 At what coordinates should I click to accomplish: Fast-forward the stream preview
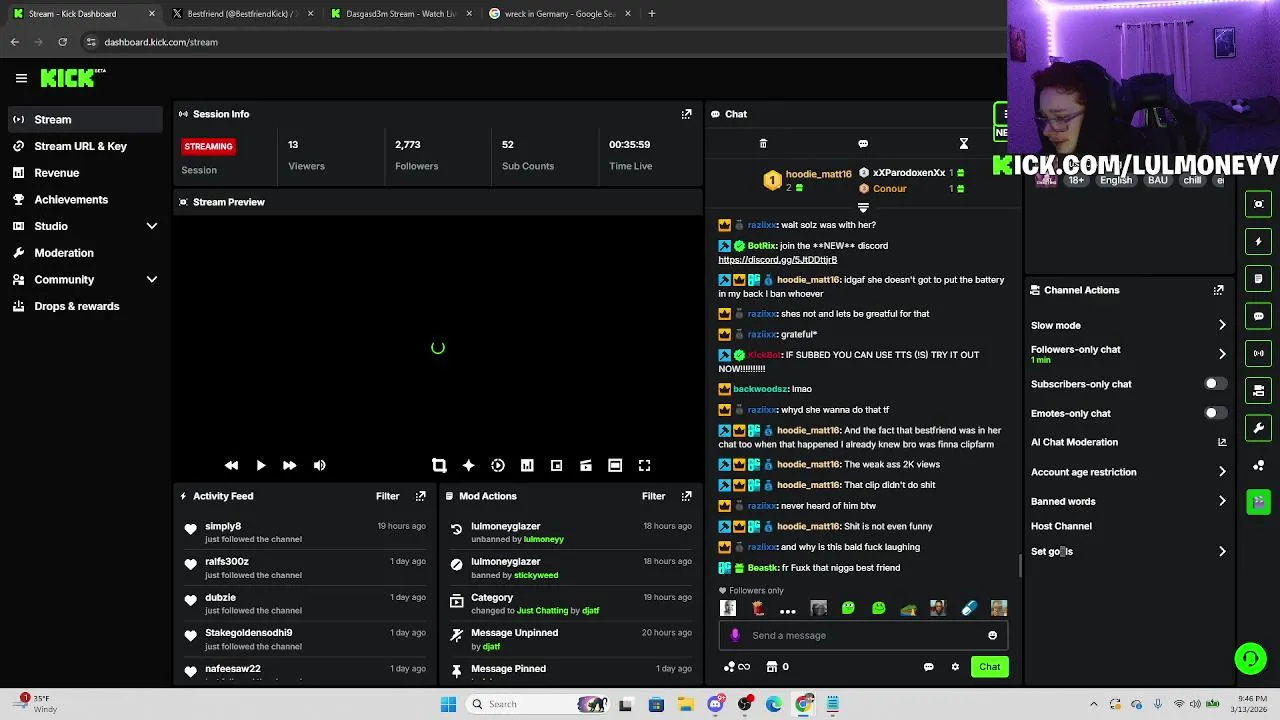(x=289, y=465)
